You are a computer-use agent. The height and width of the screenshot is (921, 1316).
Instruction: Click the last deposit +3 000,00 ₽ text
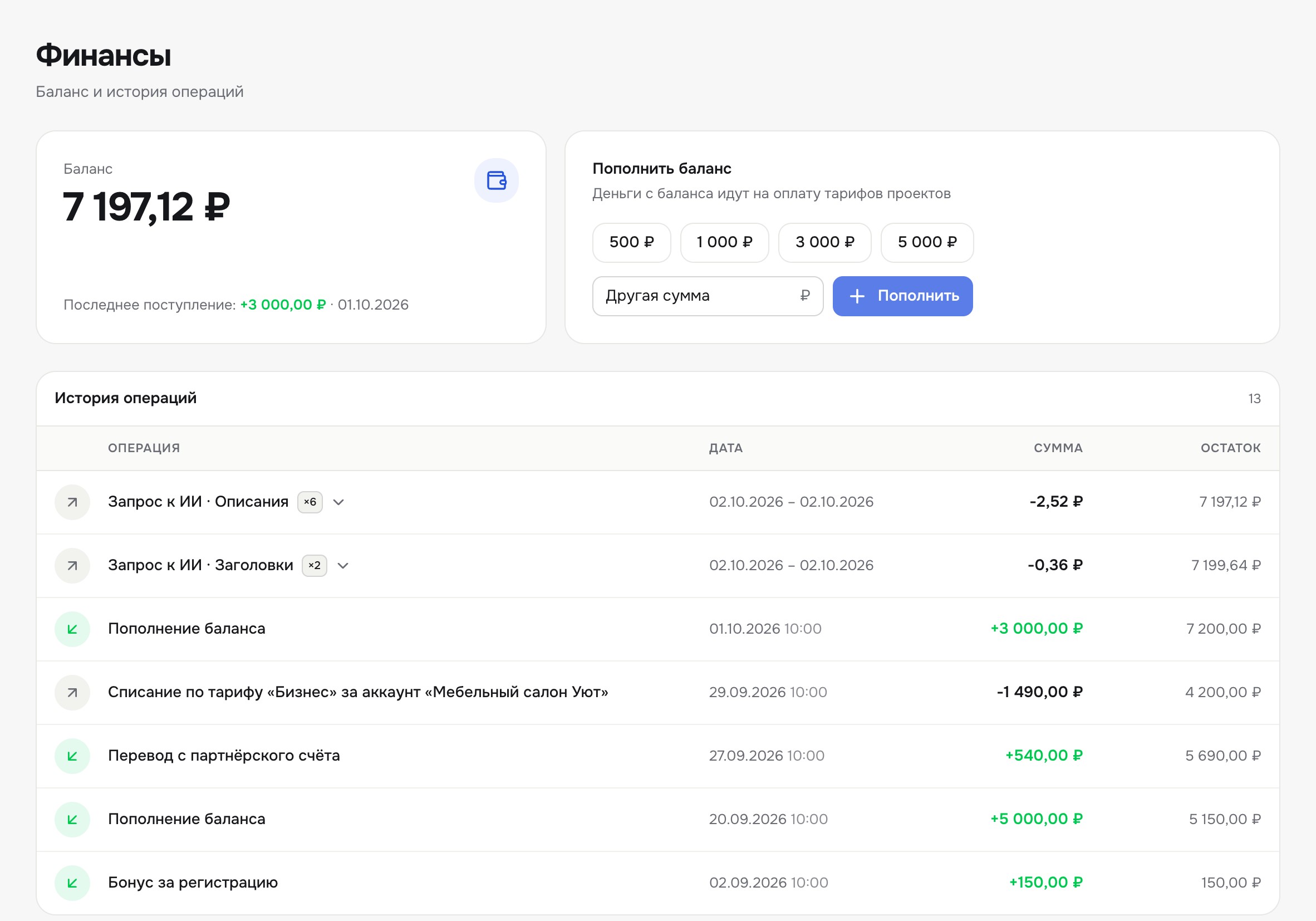click(x=283, y=305)
